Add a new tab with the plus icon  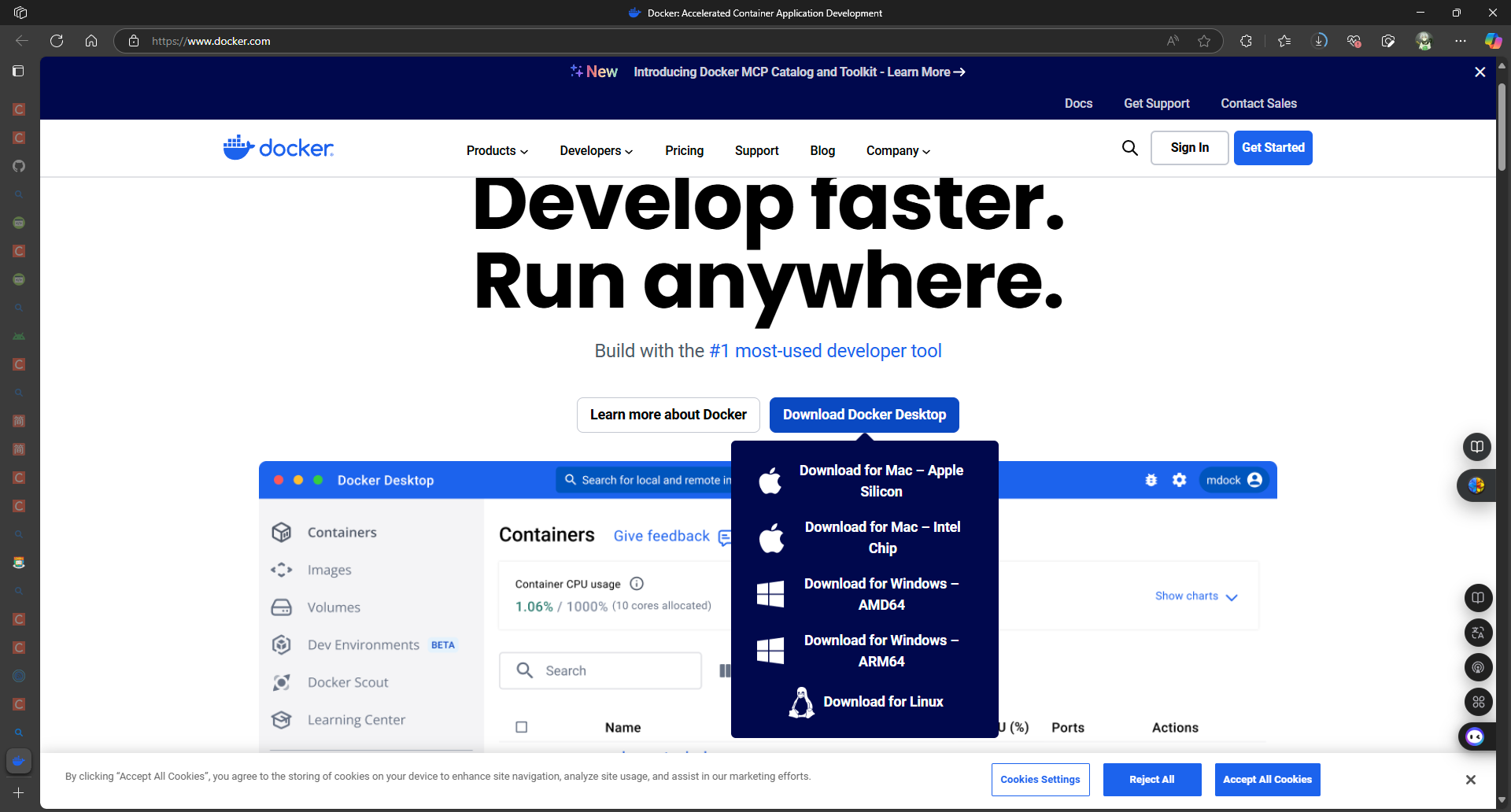click(x=19, y=793)
